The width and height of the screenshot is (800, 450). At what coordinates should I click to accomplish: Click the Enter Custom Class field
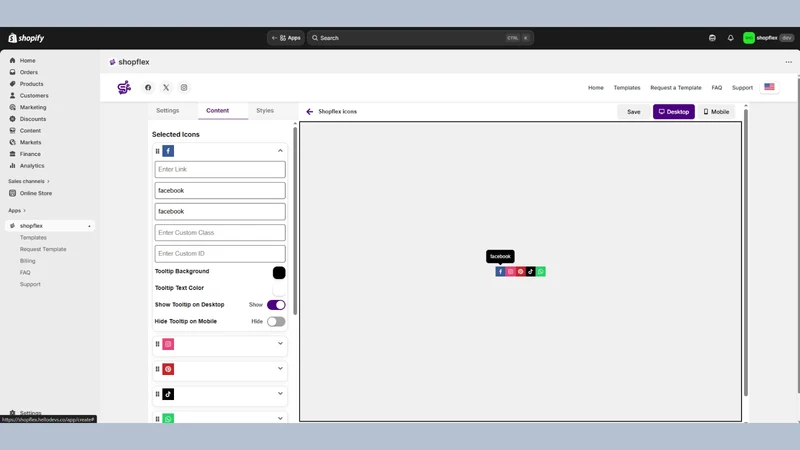point(220,233)
